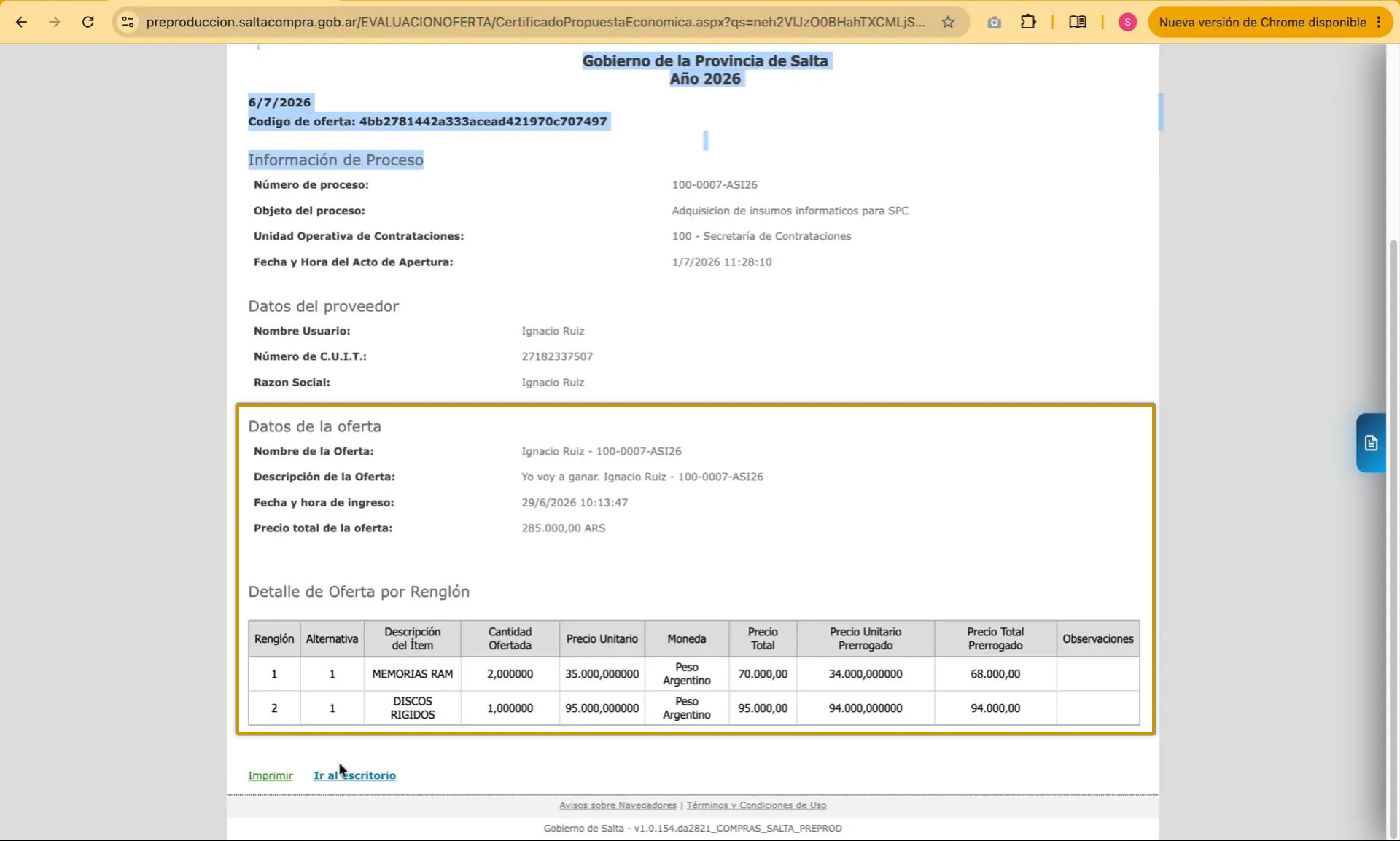This screenshot has height=841, width=1400.
Task: Open Chrome three-dot menu
Action: pos(1379,22)
